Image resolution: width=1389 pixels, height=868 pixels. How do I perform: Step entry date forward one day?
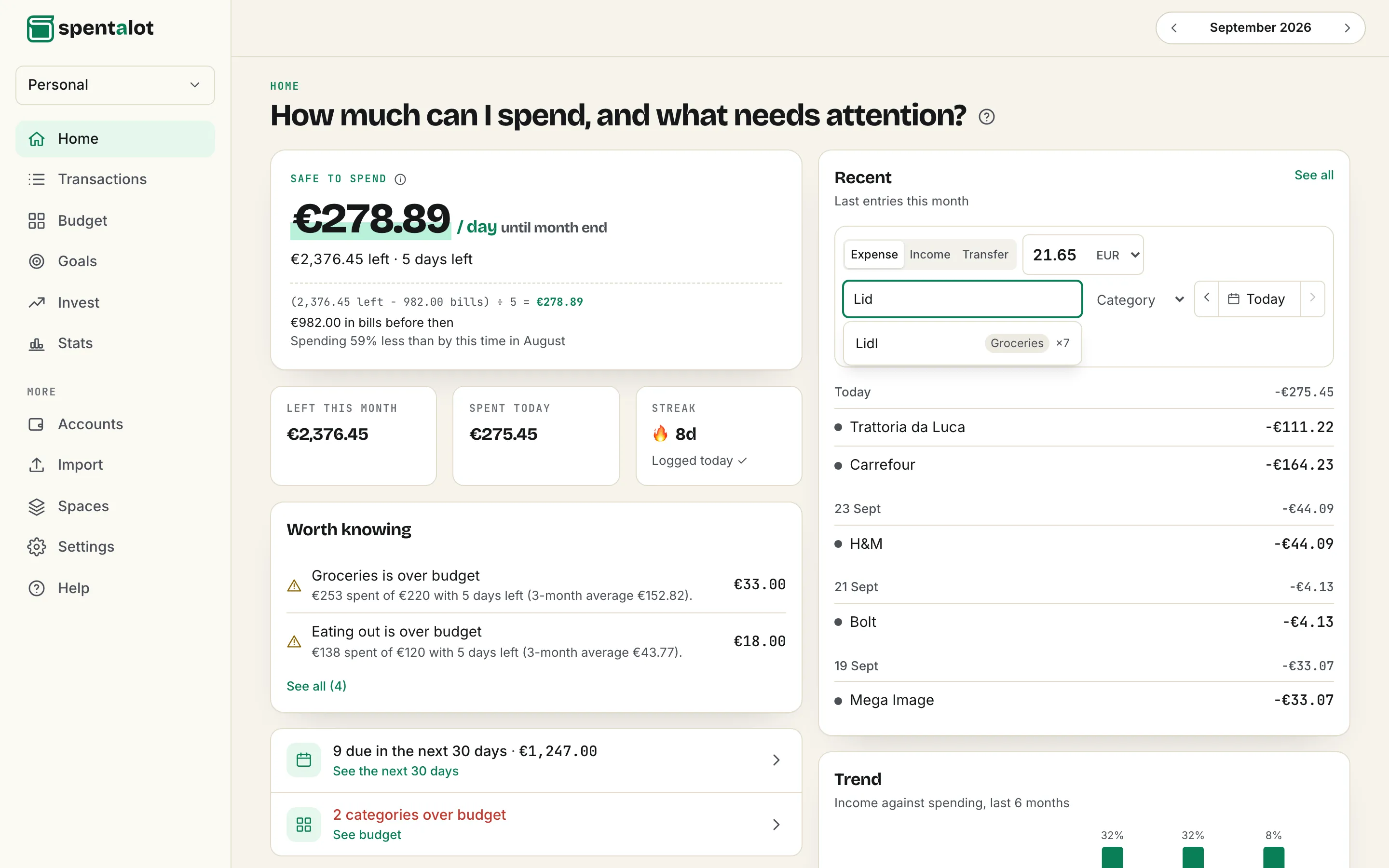(x=1312, y=298)
